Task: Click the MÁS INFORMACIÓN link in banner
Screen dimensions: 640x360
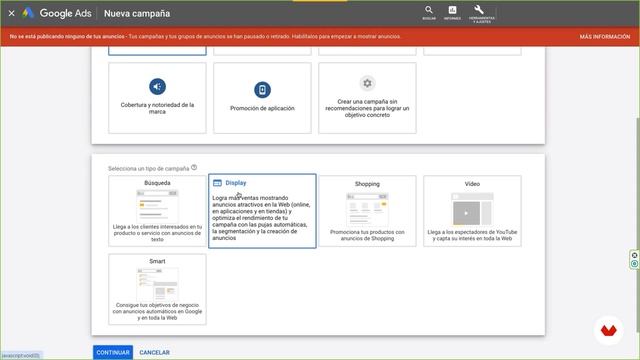Action: (x=604, y=37)
